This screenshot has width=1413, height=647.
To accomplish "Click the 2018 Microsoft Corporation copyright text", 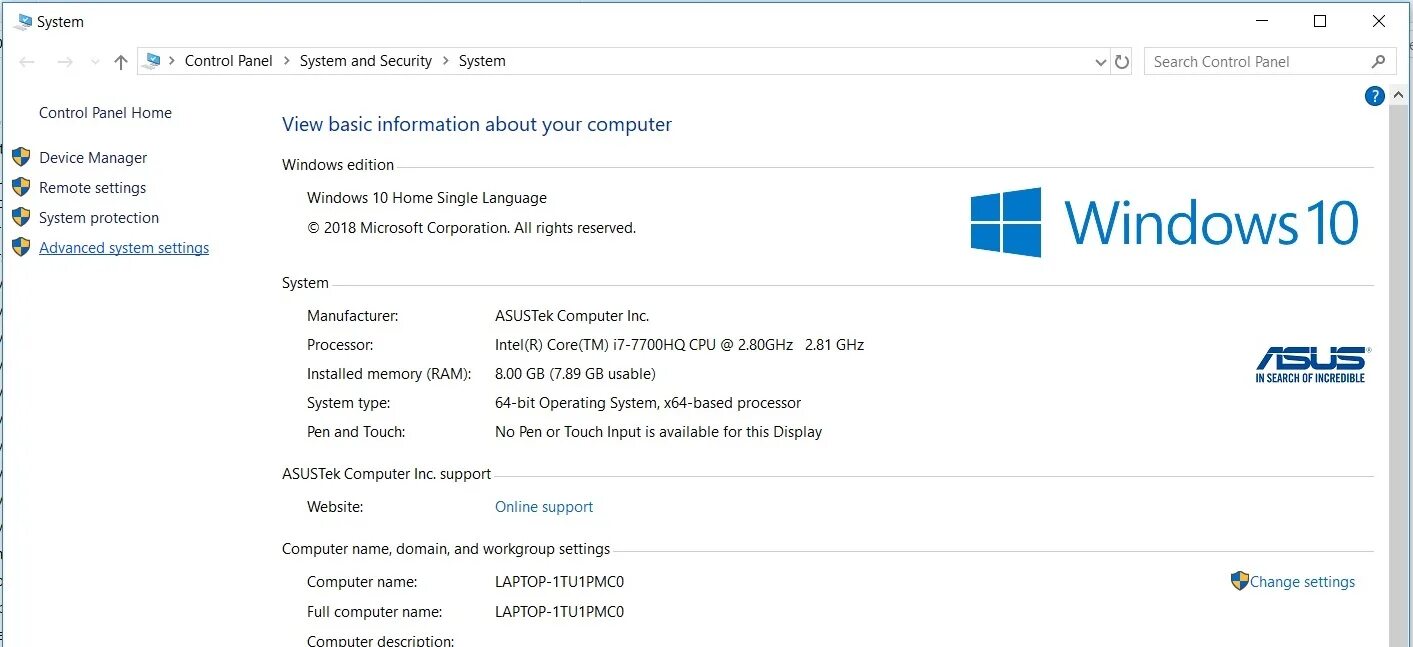I will (471, 228).
